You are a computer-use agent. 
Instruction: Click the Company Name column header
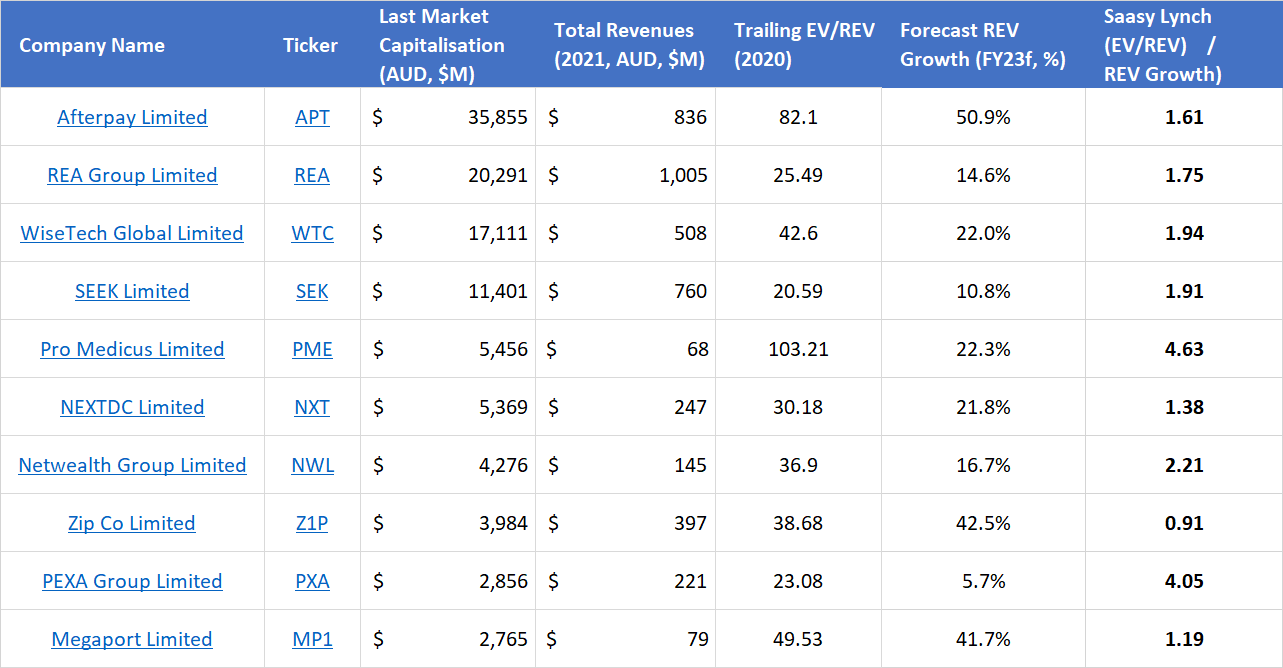pyautogui.click(x=92, y=45)
